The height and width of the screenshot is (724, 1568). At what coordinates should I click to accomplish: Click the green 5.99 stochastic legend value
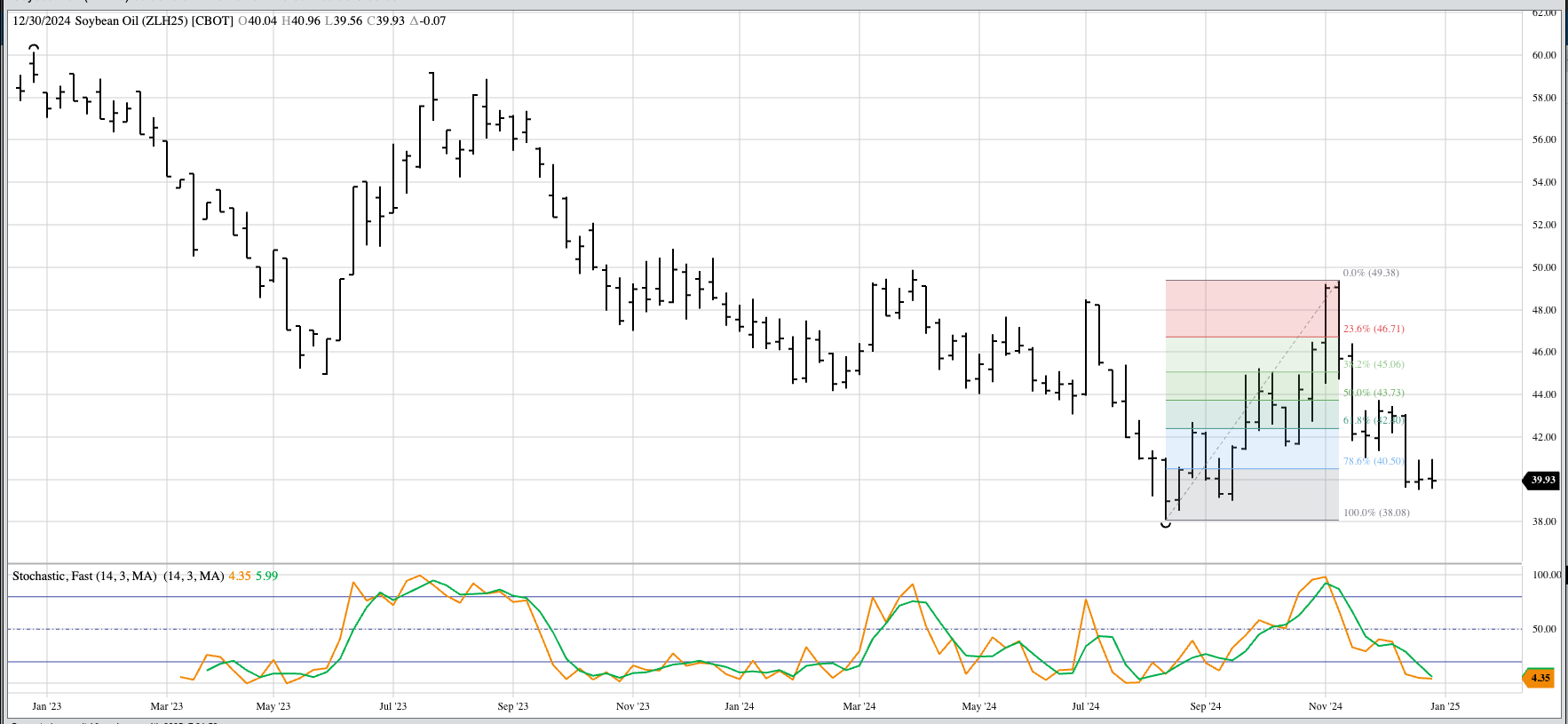[266, 576]
